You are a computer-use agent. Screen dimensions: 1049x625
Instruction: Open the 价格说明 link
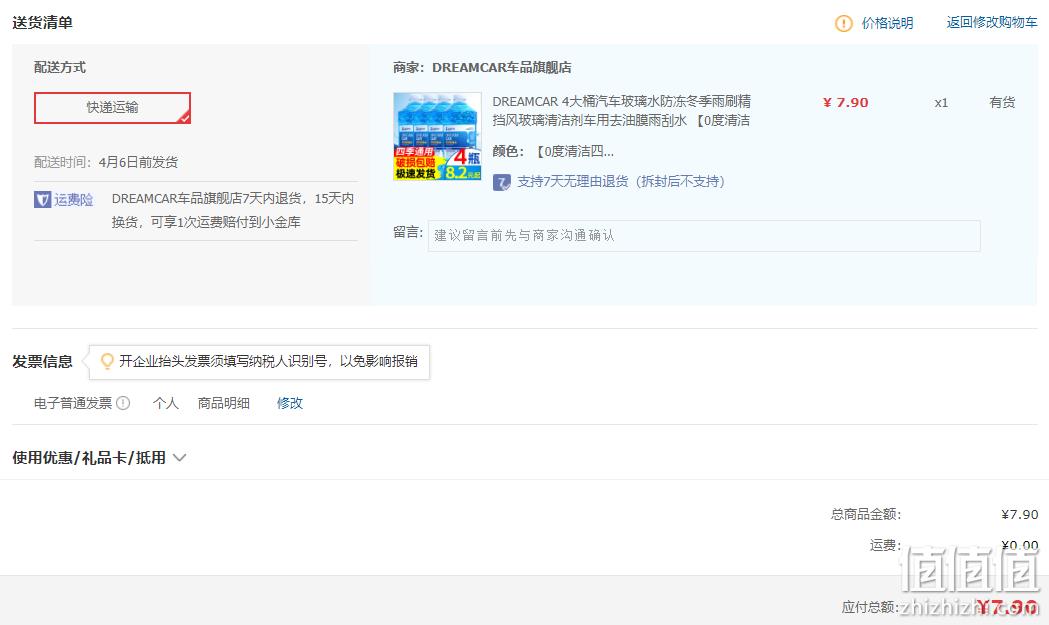tap(887, 23)
